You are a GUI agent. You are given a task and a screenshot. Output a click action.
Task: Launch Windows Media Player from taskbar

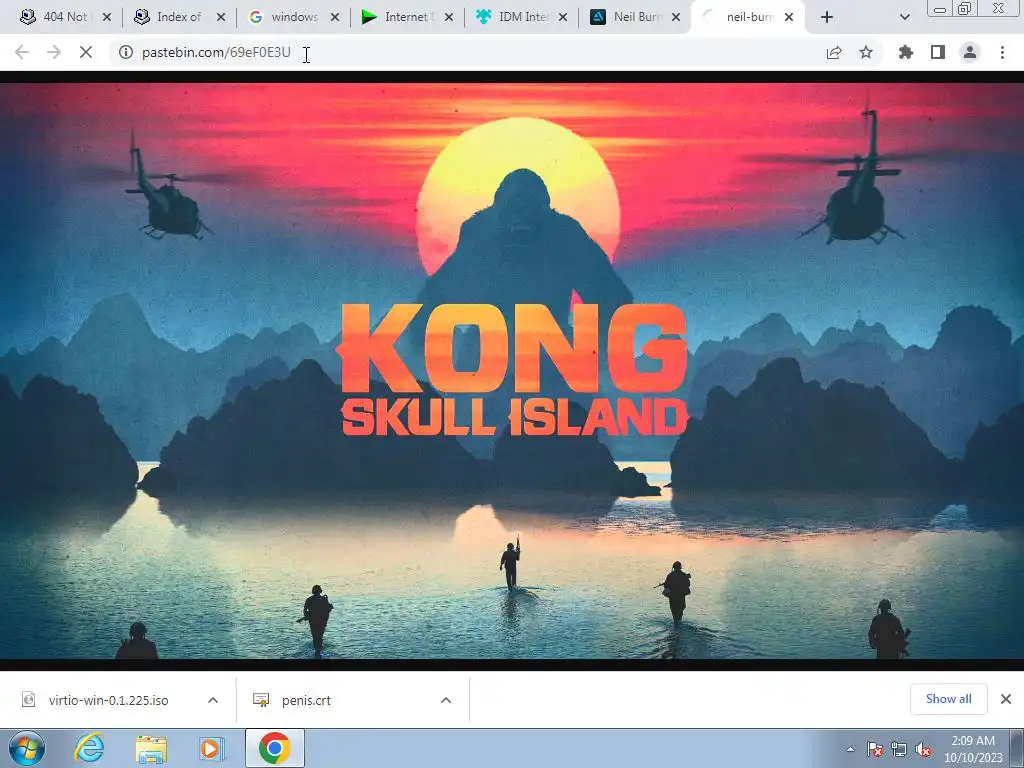pos(212,748)
